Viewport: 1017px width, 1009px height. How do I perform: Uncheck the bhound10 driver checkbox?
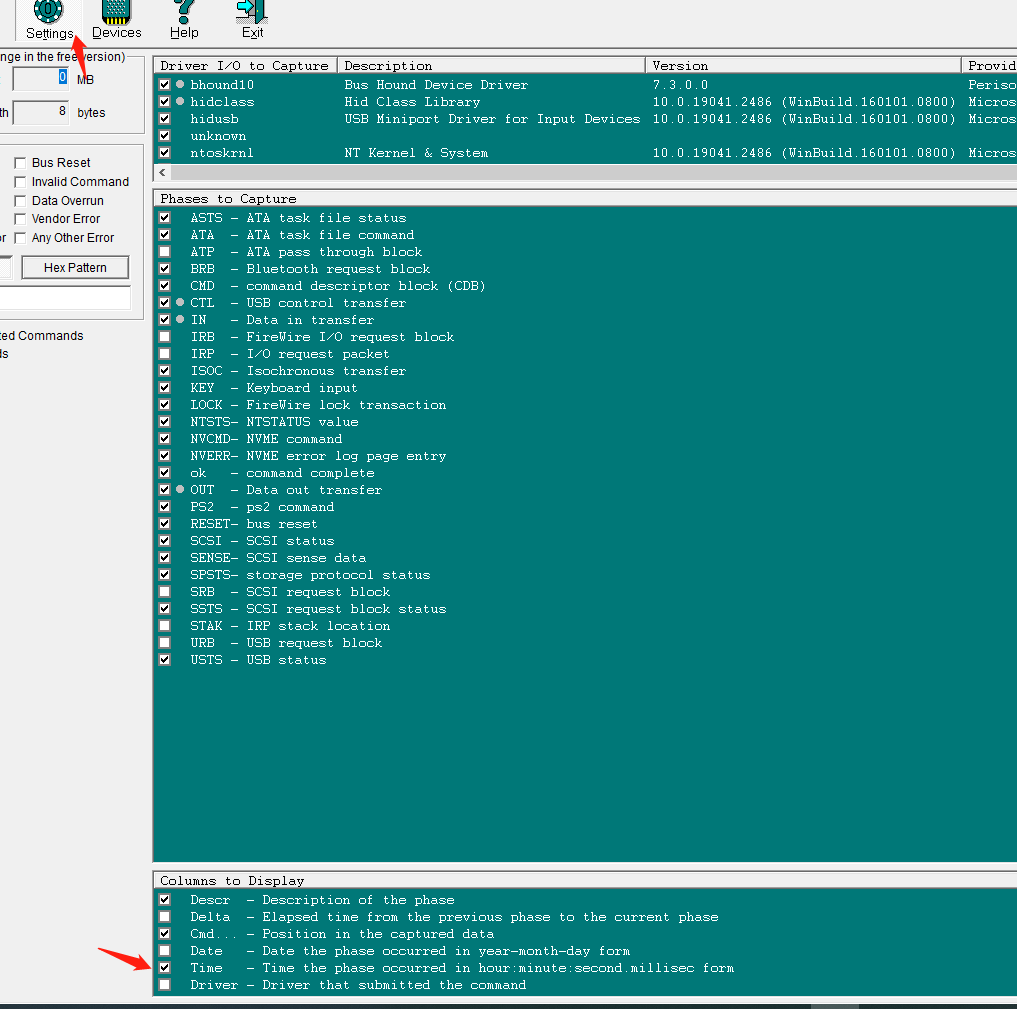pos(165,84)
